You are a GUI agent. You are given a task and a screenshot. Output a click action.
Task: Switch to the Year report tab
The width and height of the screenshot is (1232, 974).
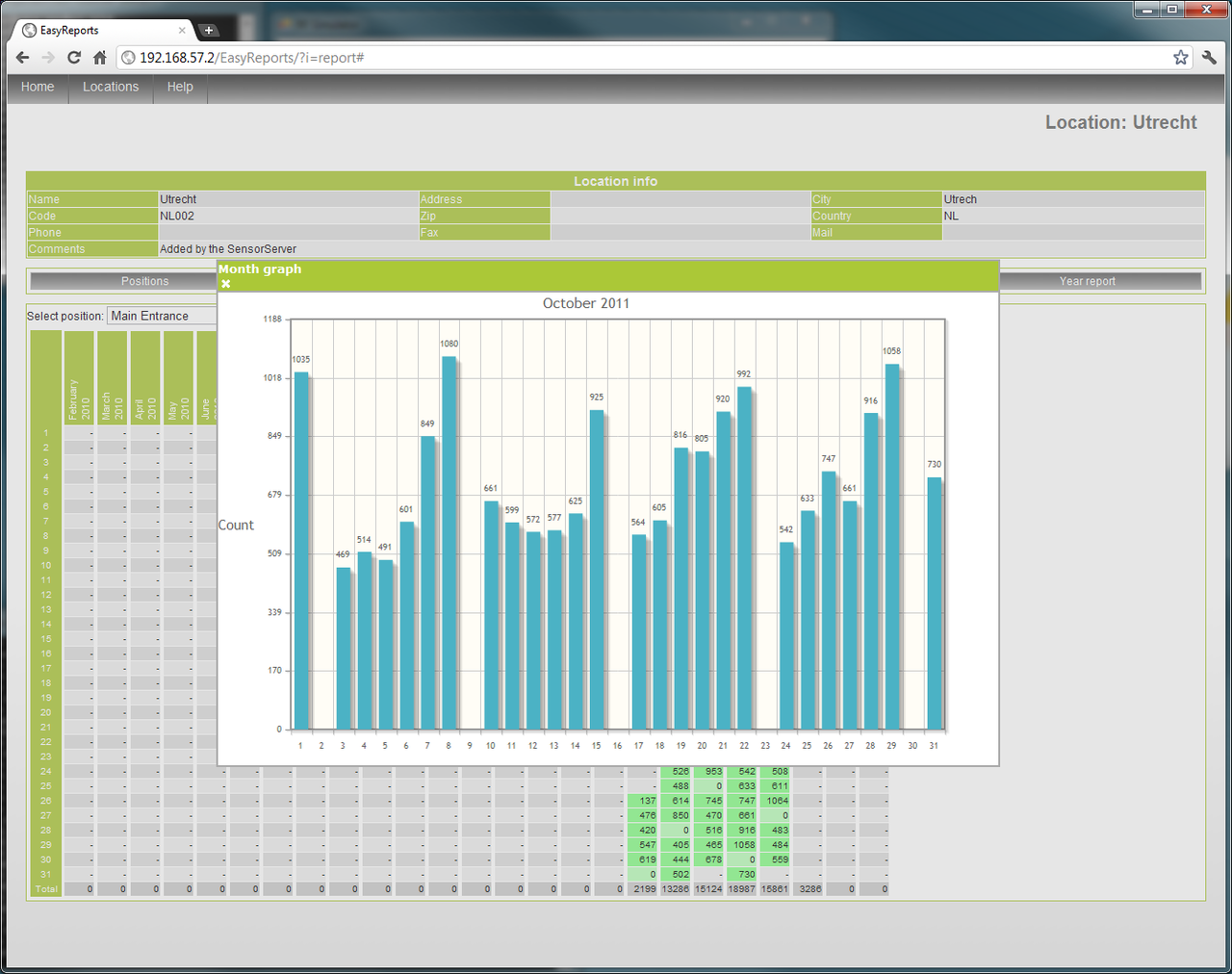(1087, 281)
